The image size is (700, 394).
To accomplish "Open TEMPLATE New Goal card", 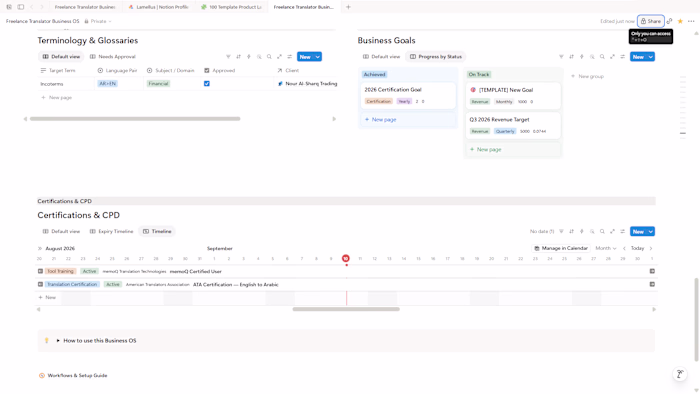I will coord(512,95).
